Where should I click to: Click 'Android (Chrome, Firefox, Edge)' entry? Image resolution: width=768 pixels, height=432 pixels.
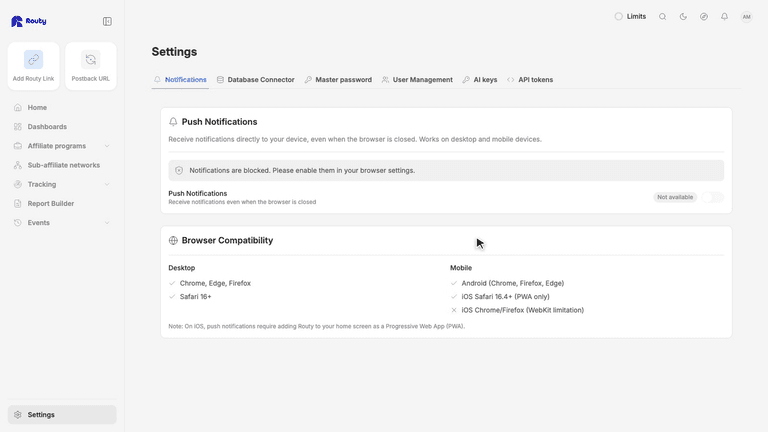512,283
